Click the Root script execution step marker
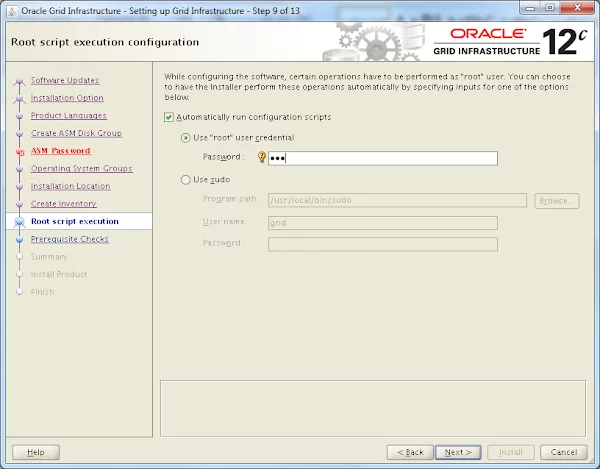Viewport: 600px width, 469px height. 20,221
